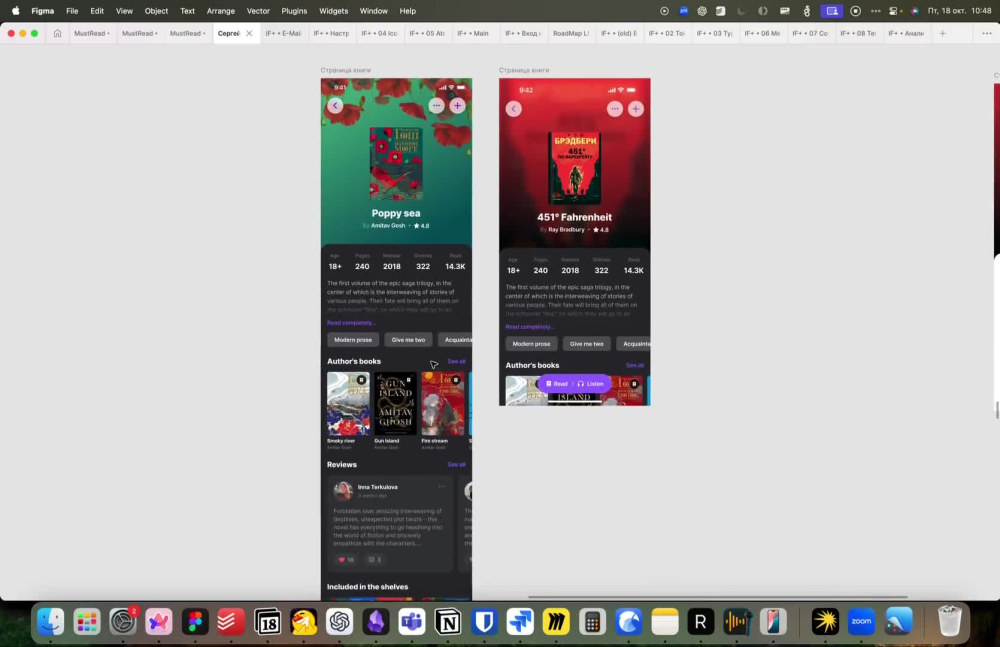The width and height of the screenshot is (1000, 647).
Task: Click the Read button in Fahrenheit frame
Action: [x=557, y=383]
